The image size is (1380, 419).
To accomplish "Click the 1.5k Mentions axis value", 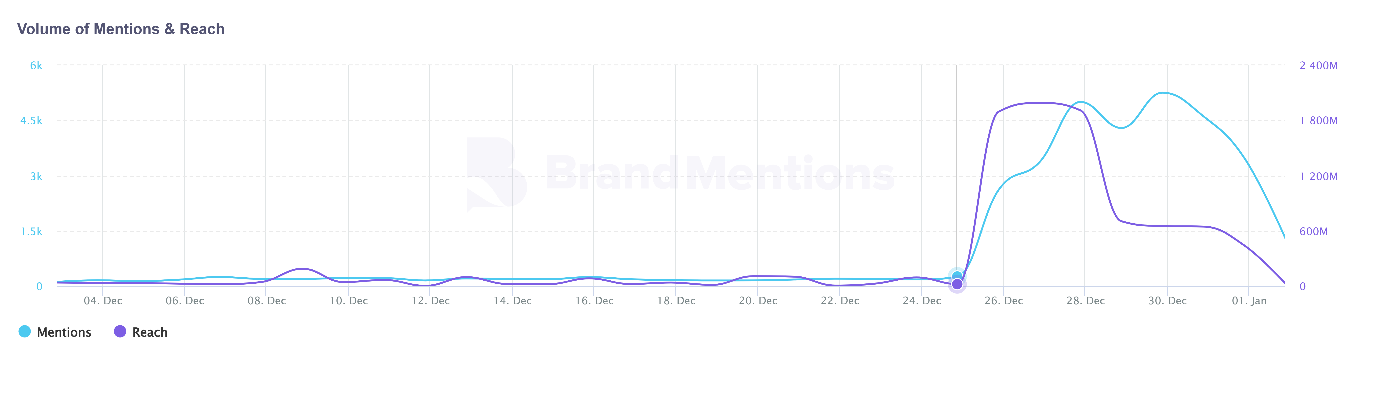I will click(x=31, y=231).
